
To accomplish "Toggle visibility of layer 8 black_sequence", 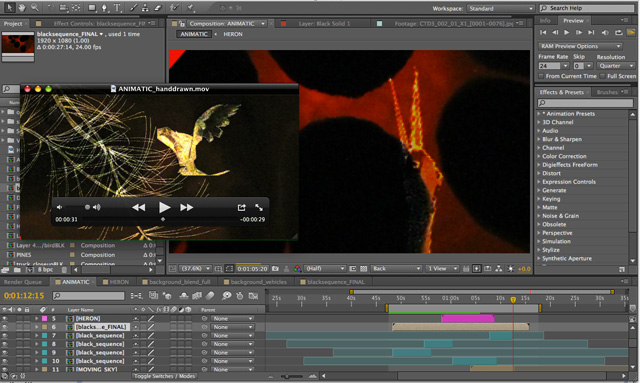I will click(5, 344).
